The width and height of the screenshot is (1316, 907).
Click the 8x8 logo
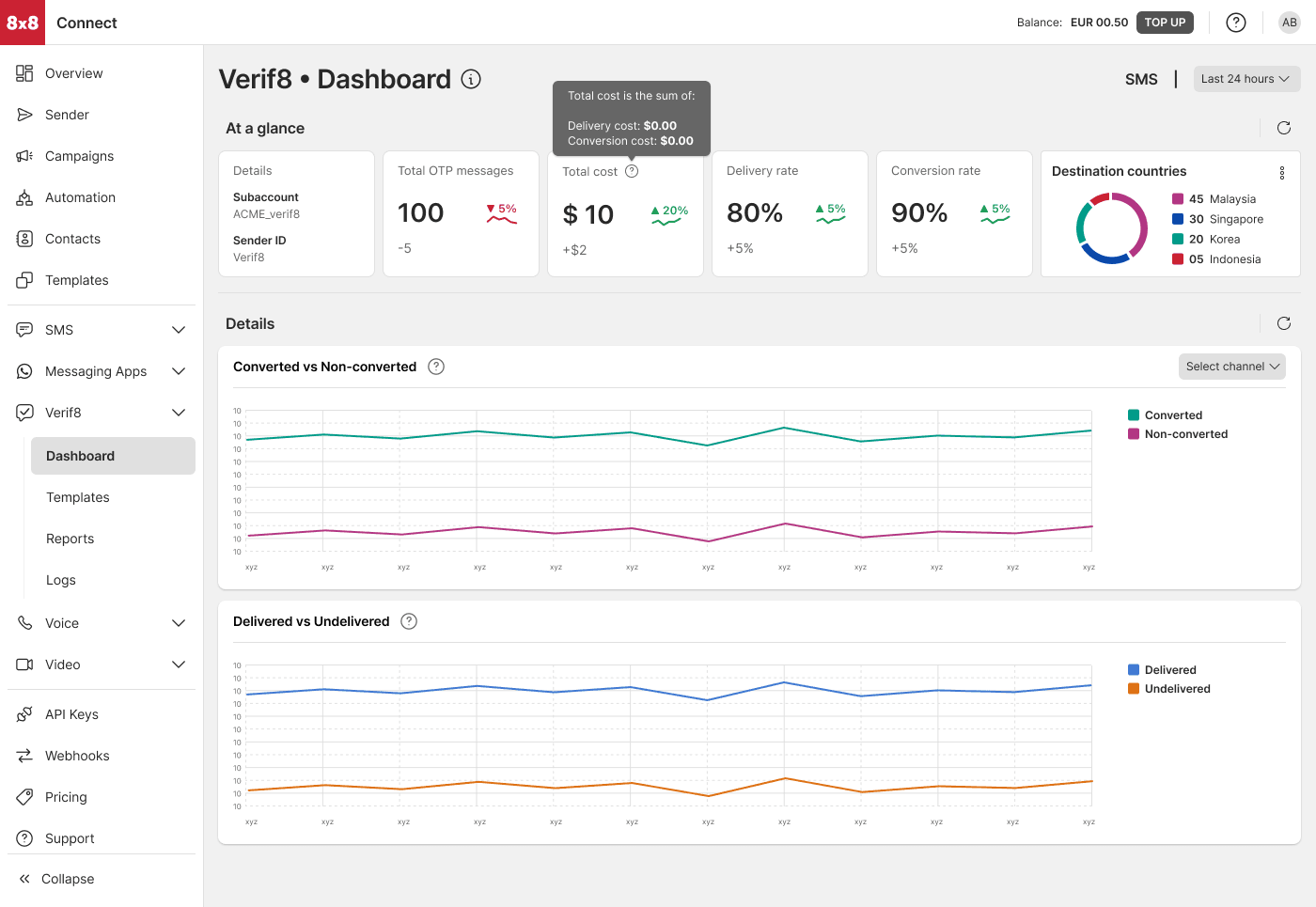[x=23, y=23]
